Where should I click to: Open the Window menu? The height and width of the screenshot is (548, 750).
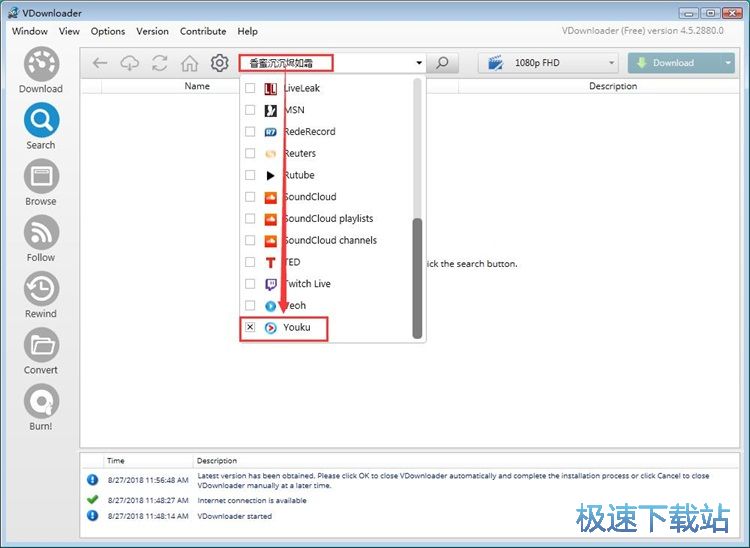[30, 32]
